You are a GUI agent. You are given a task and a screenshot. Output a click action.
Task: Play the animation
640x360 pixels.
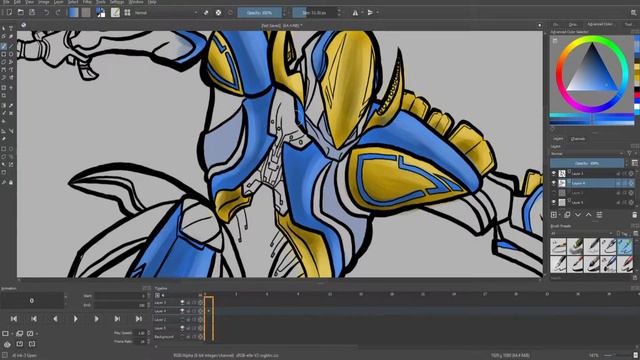click(x=76, y=318)
